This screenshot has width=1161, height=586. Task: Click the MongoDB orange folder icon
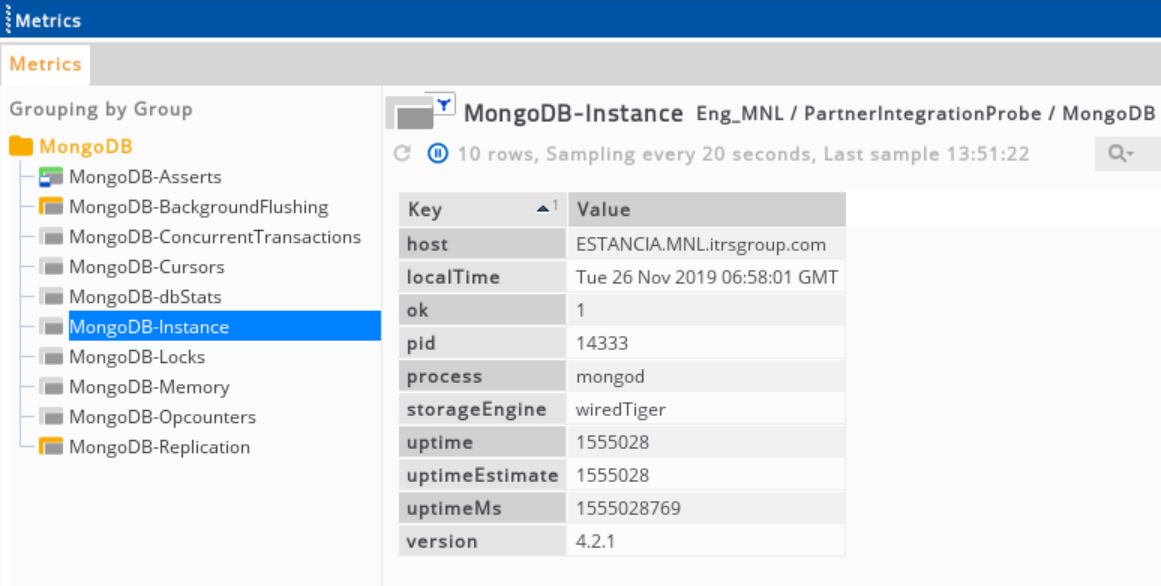click(x=21, y=147)
